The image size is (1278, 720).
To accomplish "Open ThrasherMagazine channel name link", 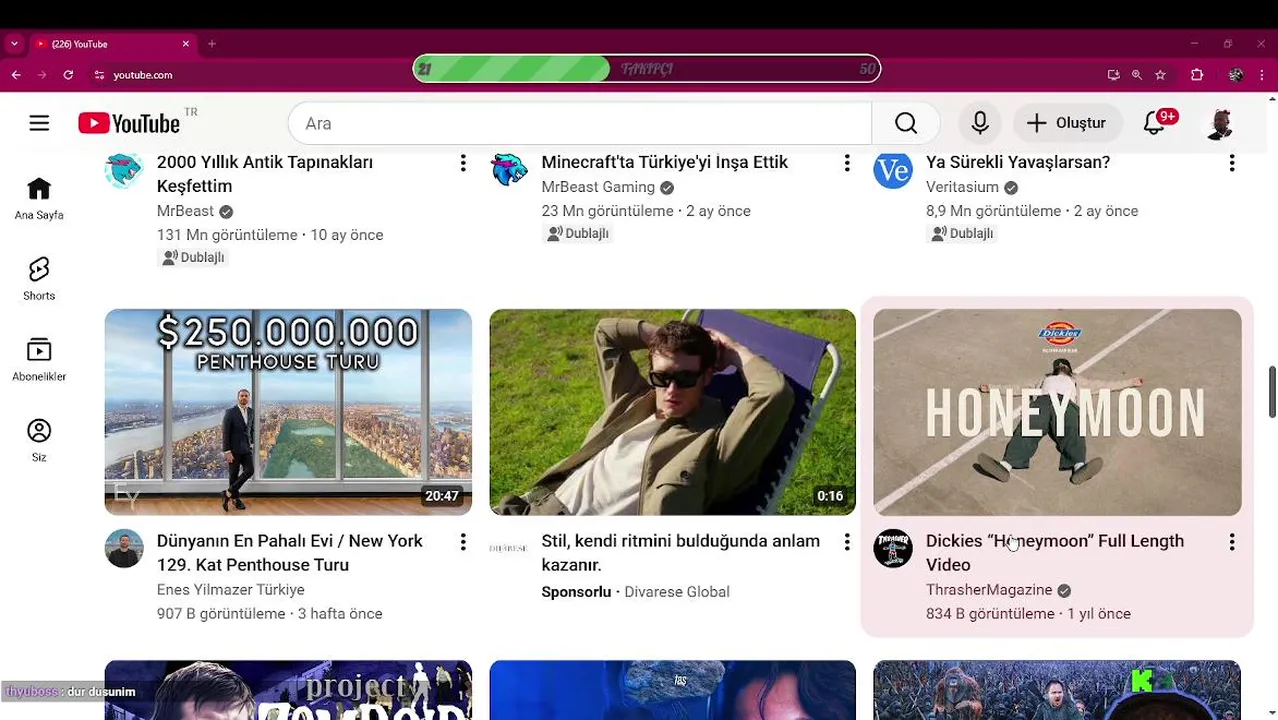I will [989, 590].
